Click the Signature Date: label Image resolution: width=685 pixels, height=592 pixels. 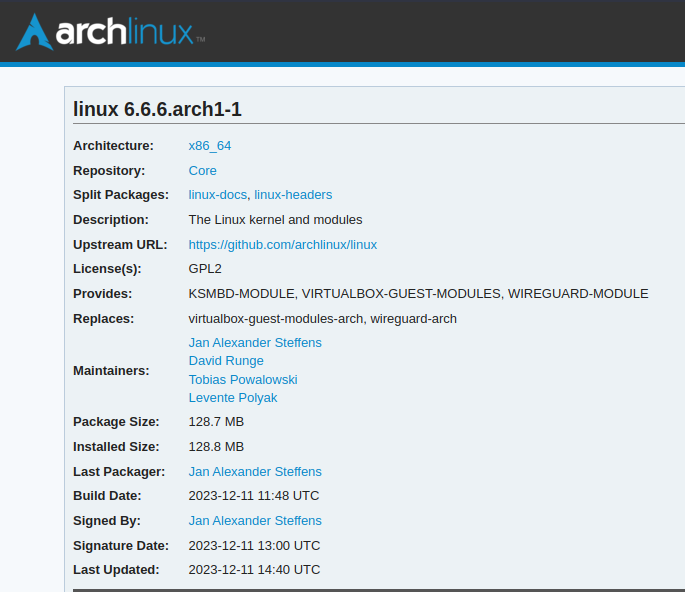point(121,545)
